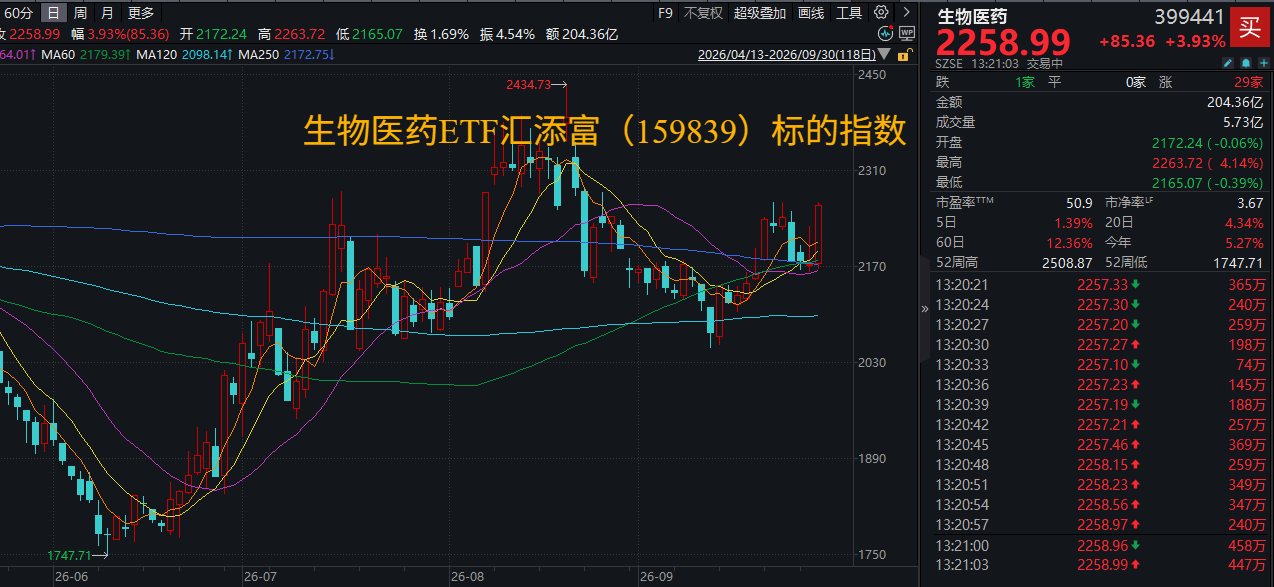Click the F9 toolbar button
This screenshot has width=1274, height=587.
666,13
